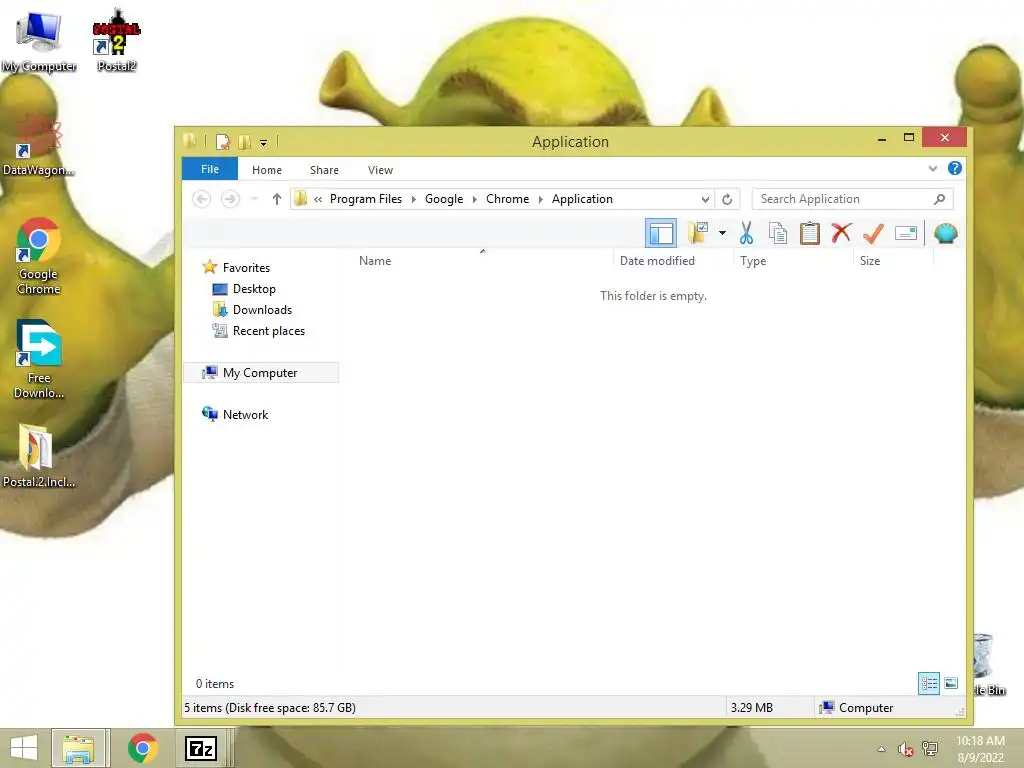The image size is (1024, 768).
Task: Open the File ribbon tab
Action: (x=210, y=169)
